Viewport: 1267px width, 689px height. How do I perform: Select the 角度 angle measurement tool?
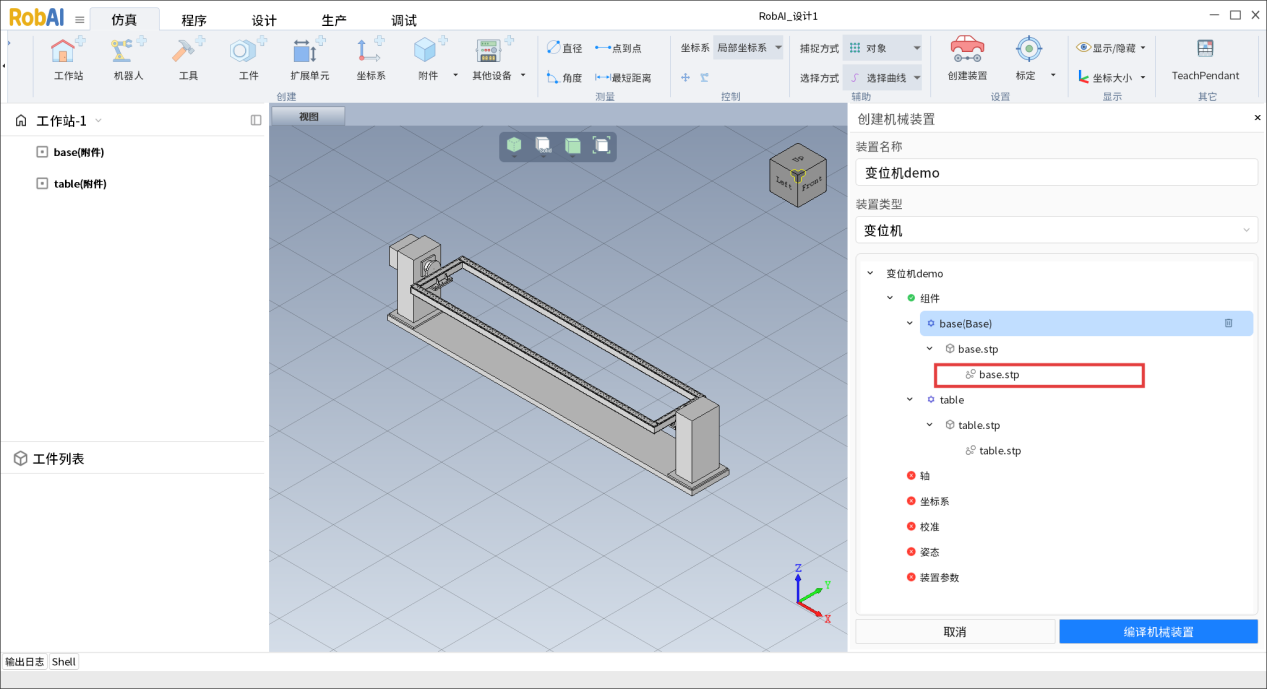(564, 77)
